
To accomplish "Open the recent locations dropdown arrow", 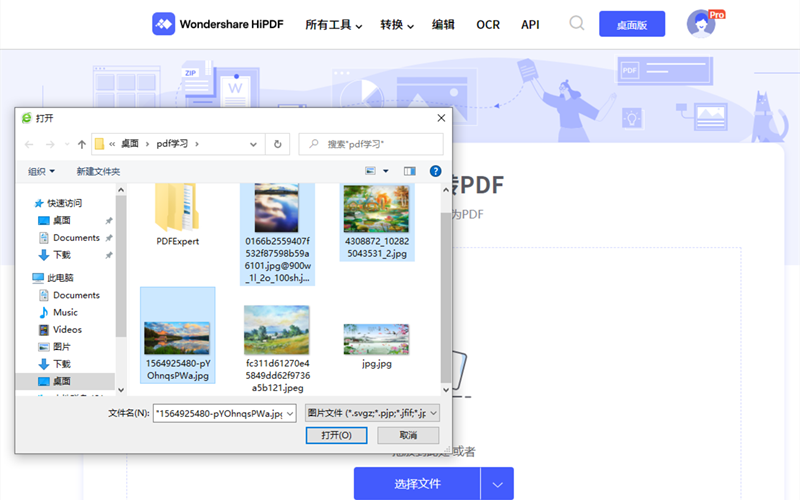I will pyautogui.click(x=67, y=144).
